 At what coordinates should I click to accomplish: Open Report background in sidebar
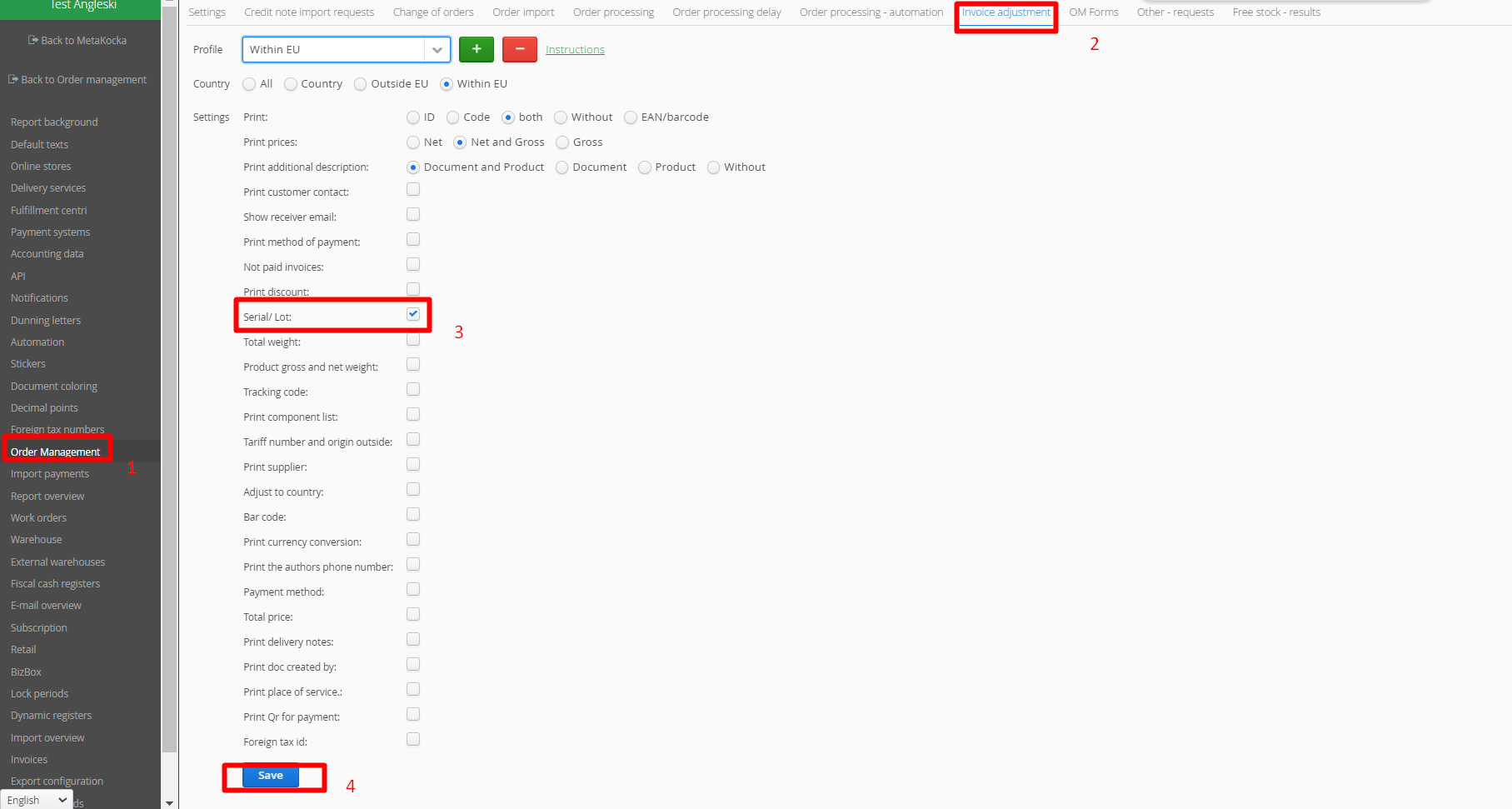coord(54,122)
